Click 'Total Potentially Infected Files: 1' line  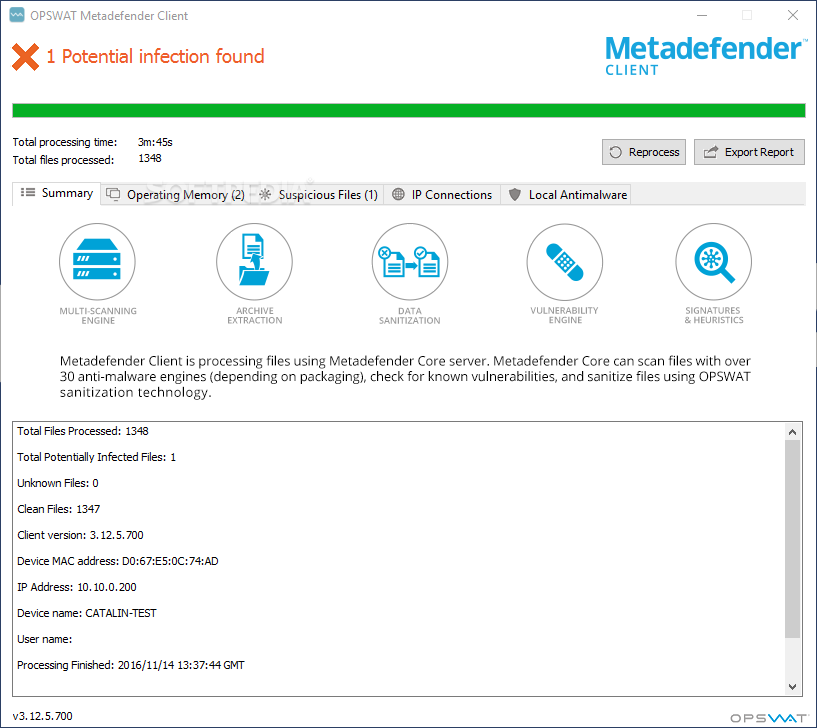pyautogui.click(x=96, y=457)
